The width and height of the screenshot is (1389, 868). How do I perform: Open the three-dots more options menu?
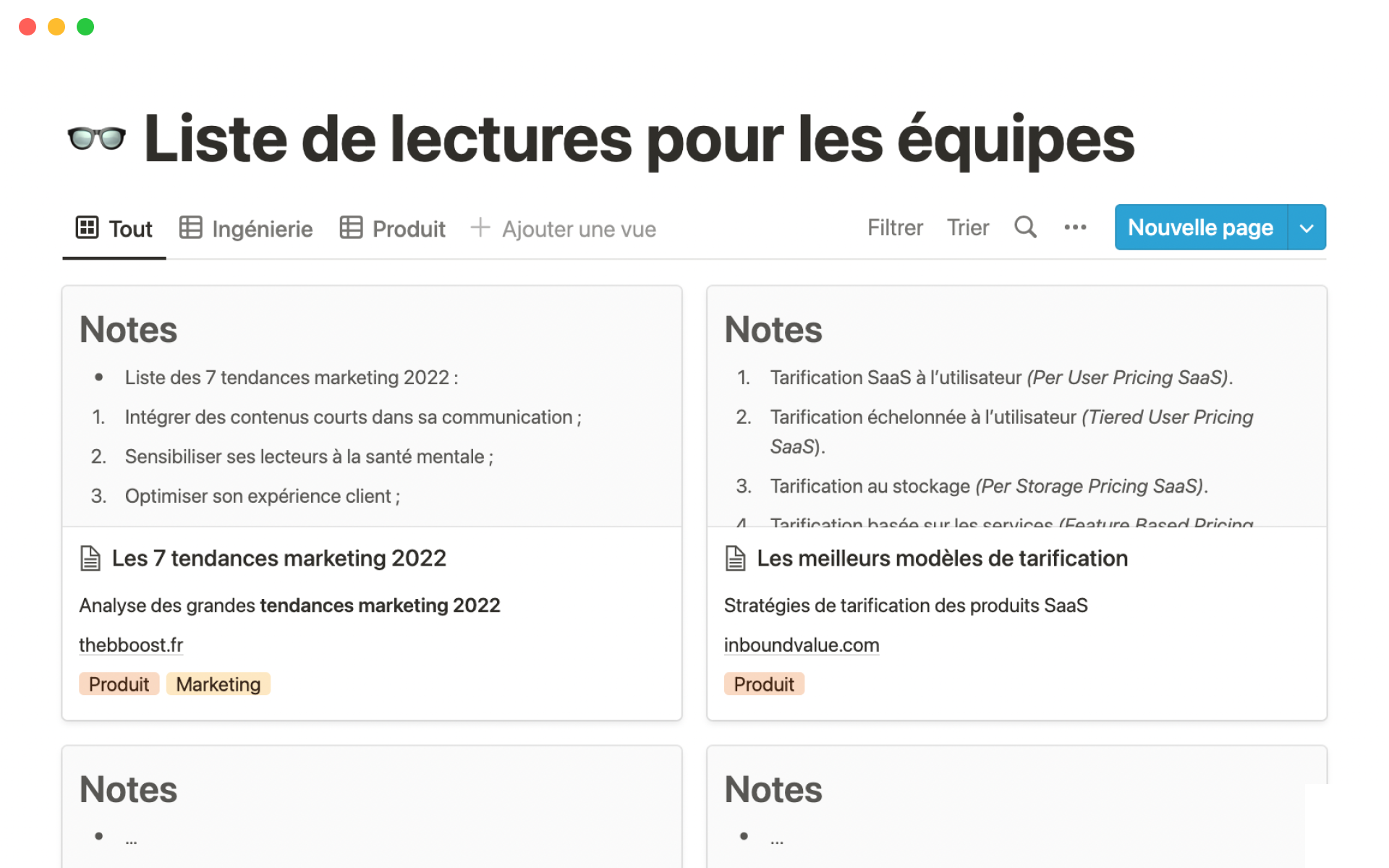1075,227
